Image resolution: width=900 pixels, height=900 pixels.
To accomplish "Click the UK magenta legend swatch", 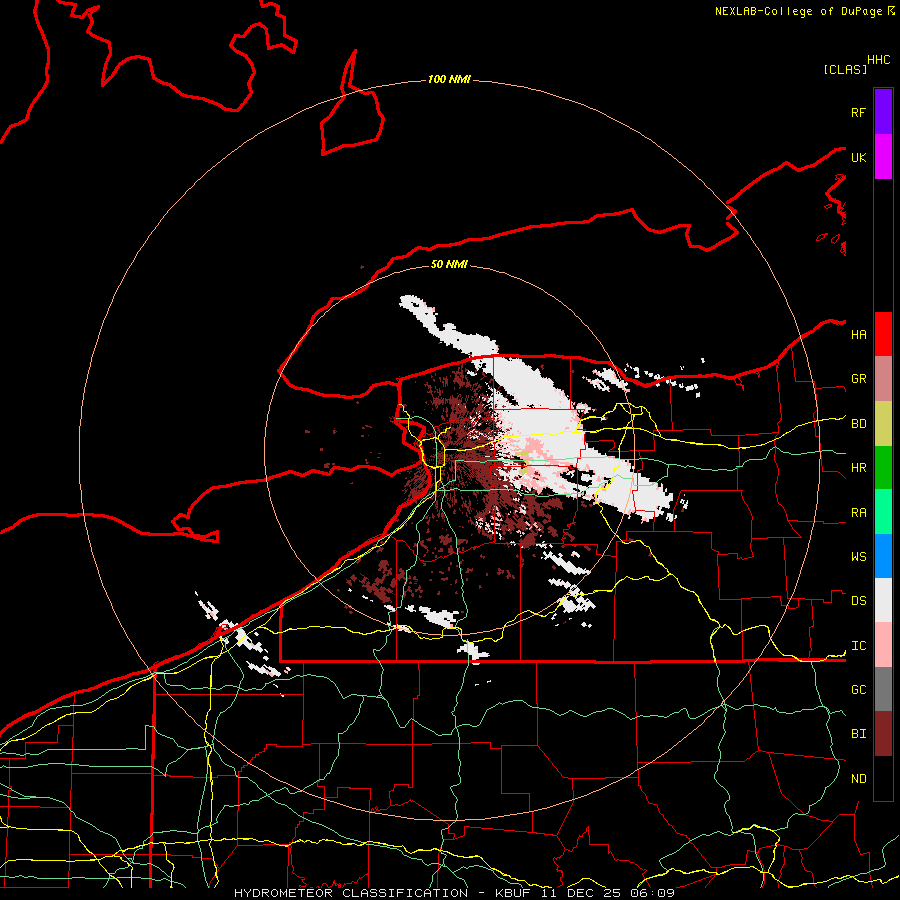I will [883, 157].
